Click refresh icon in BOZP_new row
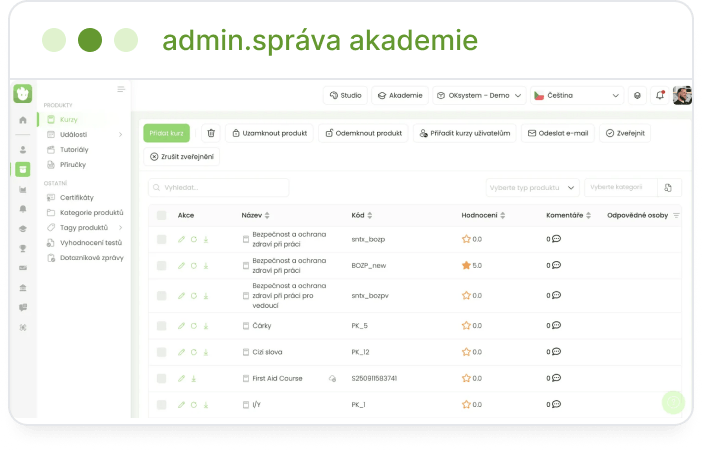Image resolution: width=702 pixels, height=450 pixels. coord(194,266)
